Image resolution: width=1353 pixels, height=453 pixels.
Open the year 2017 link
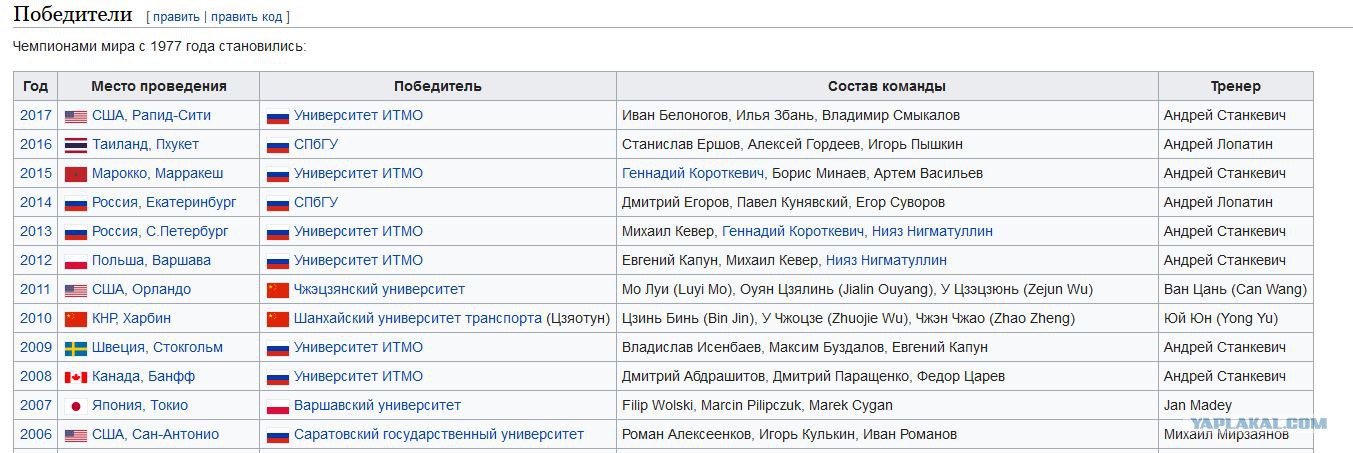[36, 115]
